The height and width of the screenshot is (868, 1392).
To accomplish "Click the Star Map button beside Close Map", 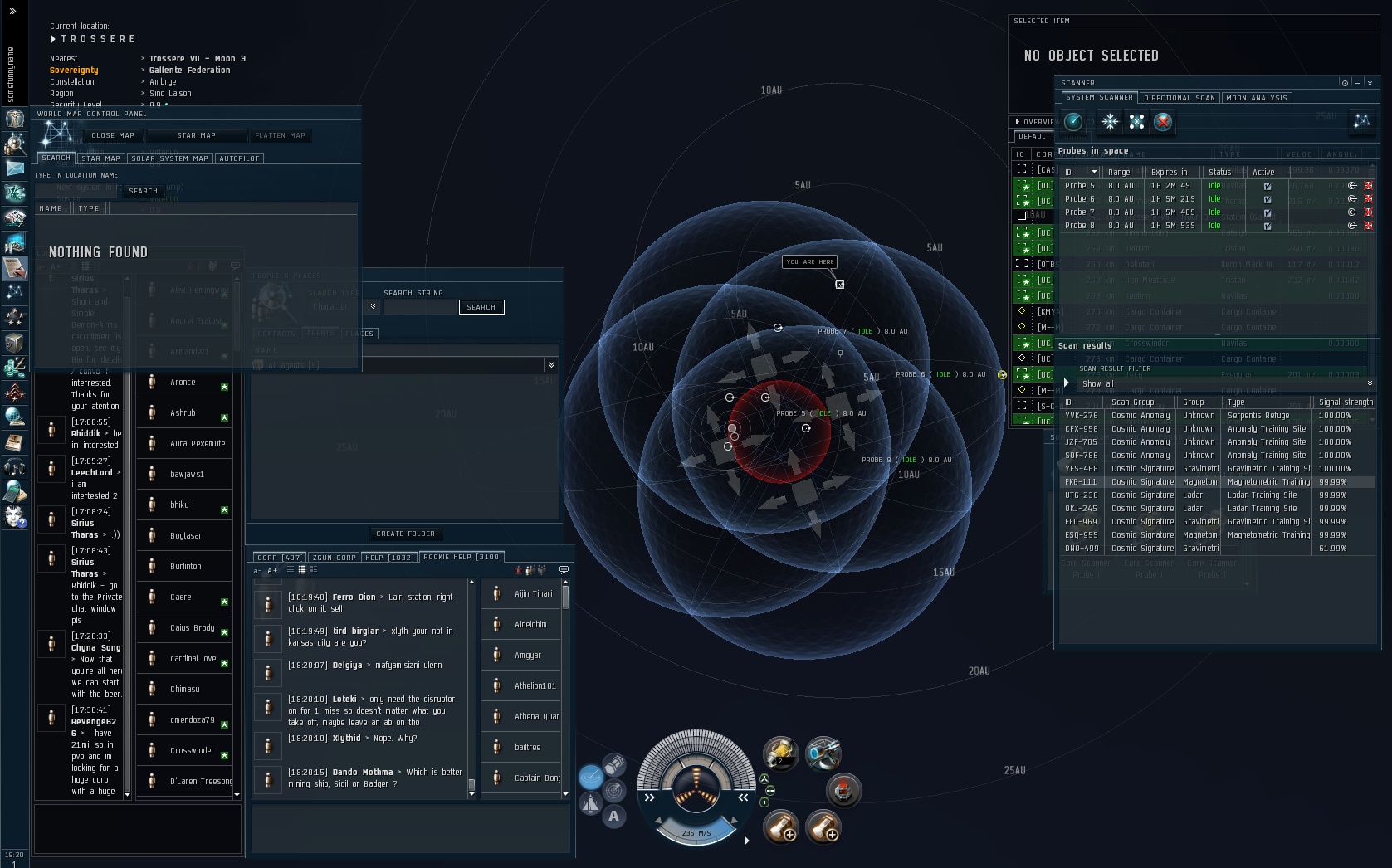I will pos(196,135).
